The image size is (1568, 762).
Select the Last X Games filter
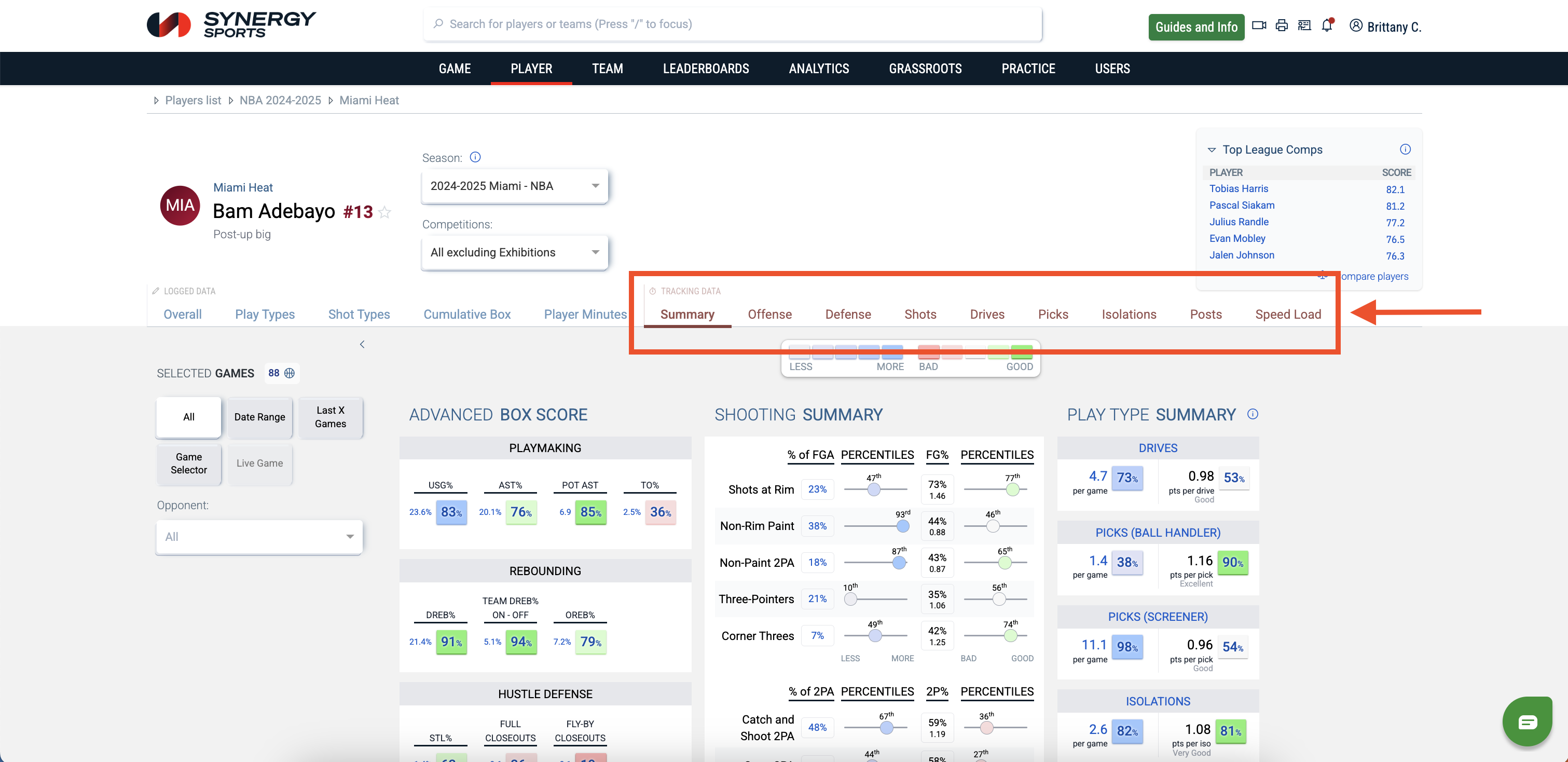click(x=330, y=417)
